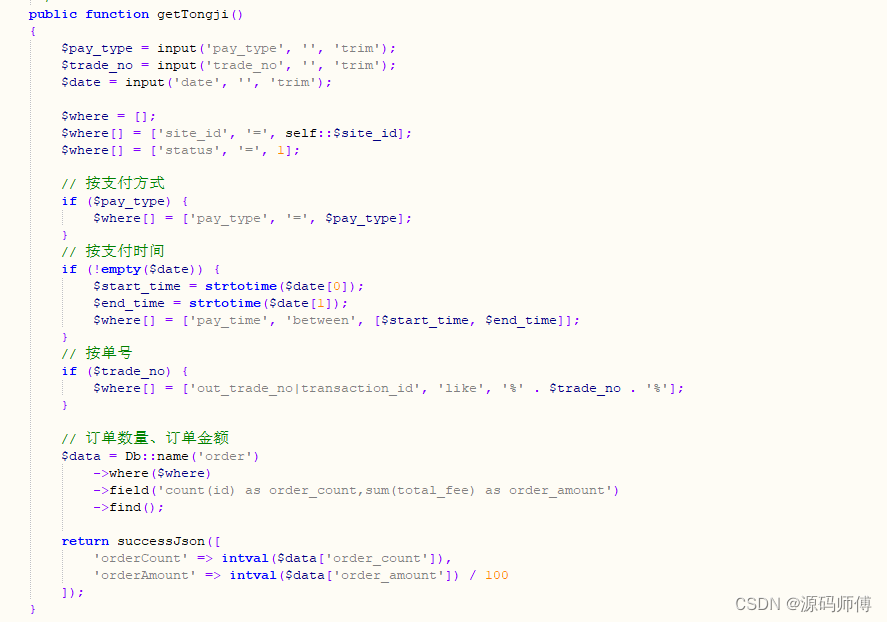The height and width of the screenshot is (622, 887).
Task: Click the 'like' operator in trade_no condition
Action: click(460, 388)
